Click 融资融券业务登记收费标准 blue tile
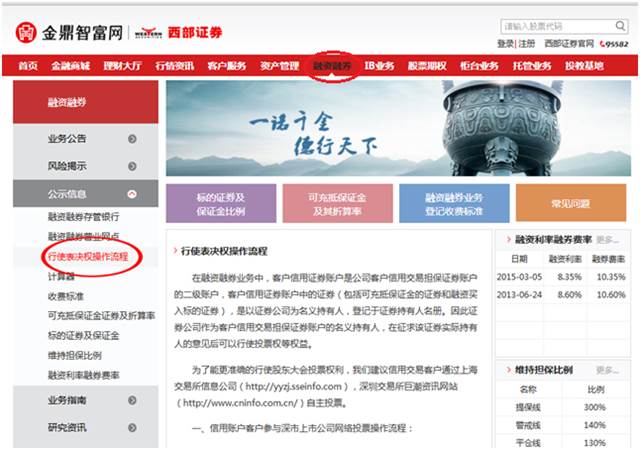The width and height of the screenshot is (640, 450). click(x=440, y=203)
